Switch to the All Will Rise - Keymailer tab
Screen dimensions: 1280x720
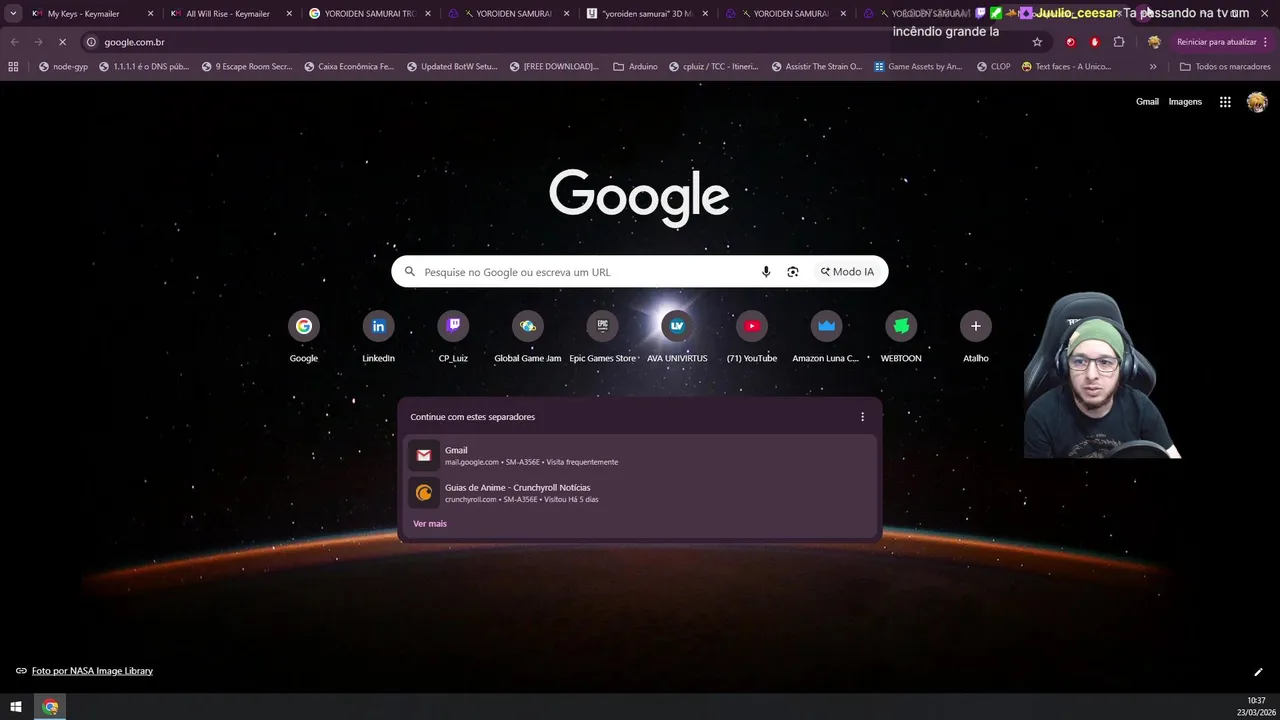coord(230,14)
